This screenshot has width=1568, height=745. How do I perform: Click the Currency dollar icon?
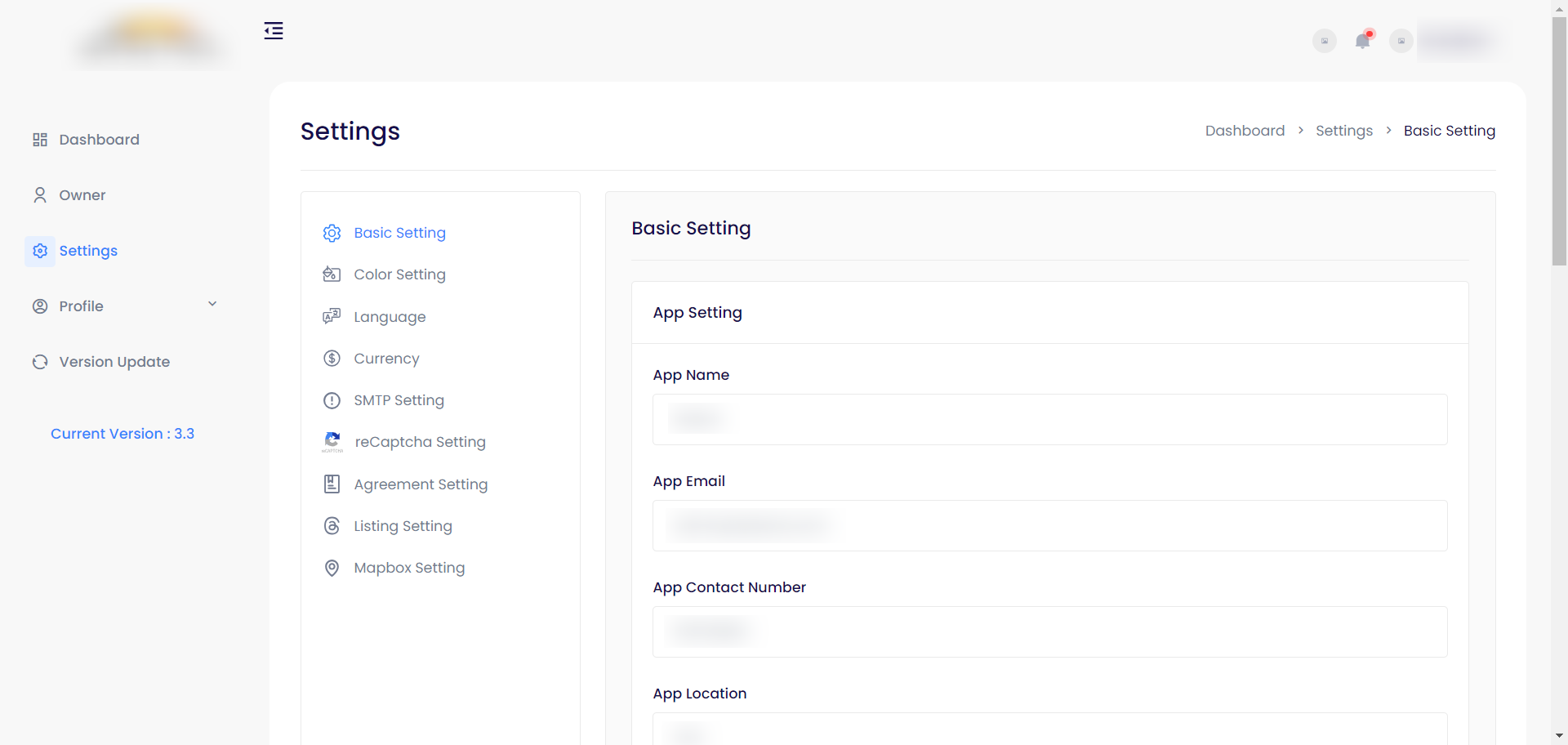point(332,359)
